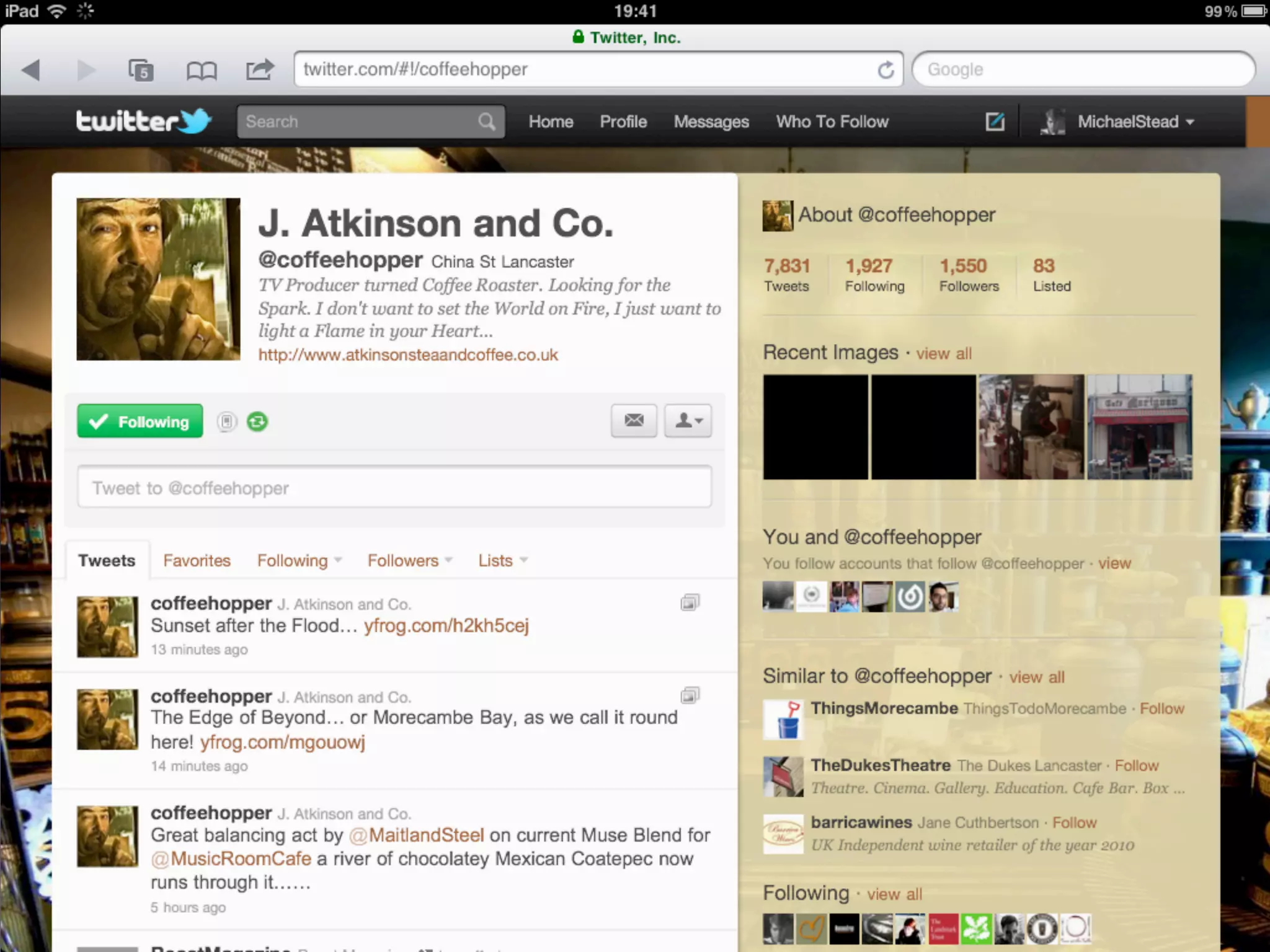The width and height of the screenshot is (1270, 952).
Task: Toggle the green Following button
Action: coord(140,421)
